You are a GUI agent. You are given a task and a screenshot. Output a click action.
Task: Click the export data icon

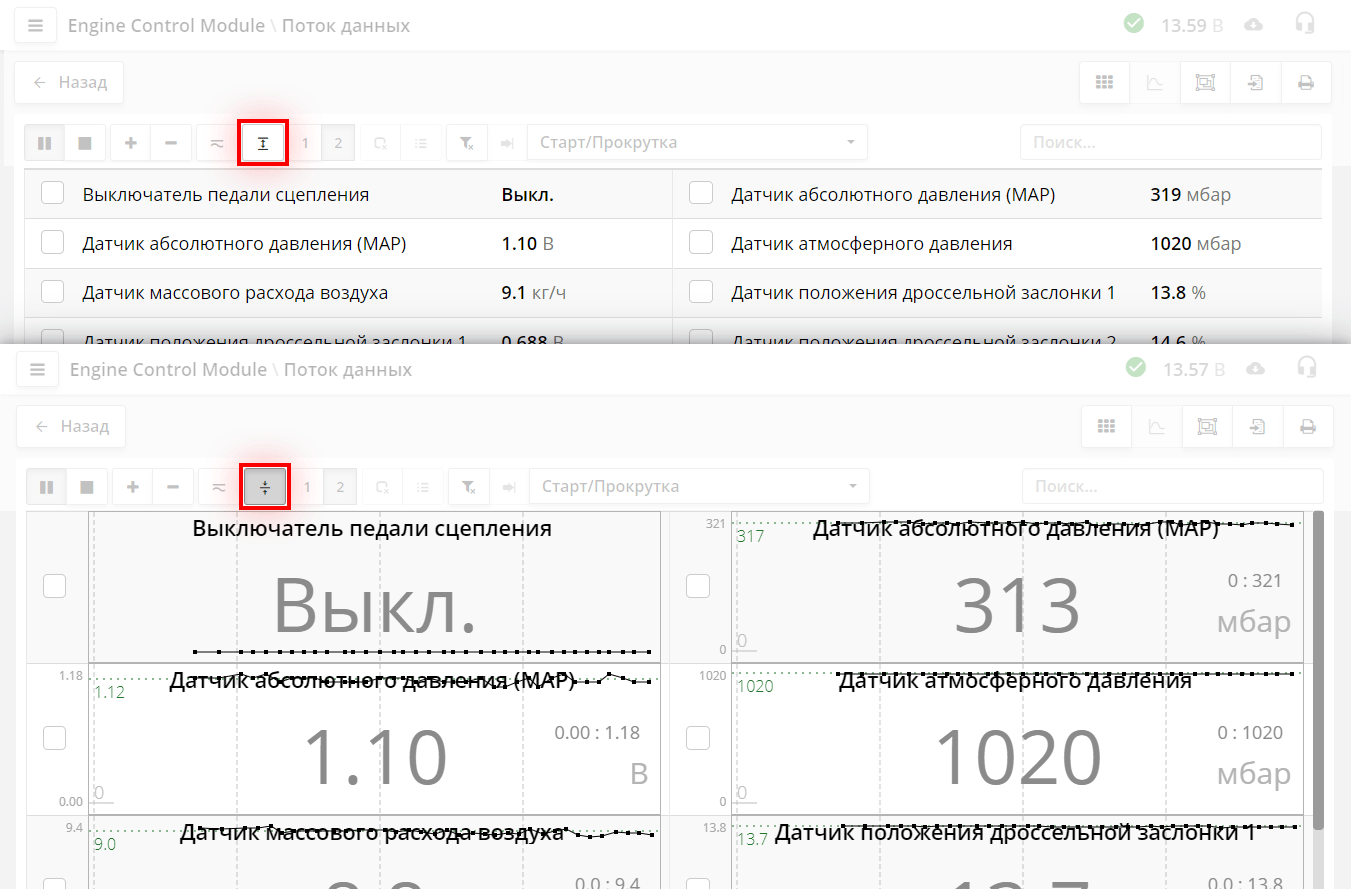1255,82
